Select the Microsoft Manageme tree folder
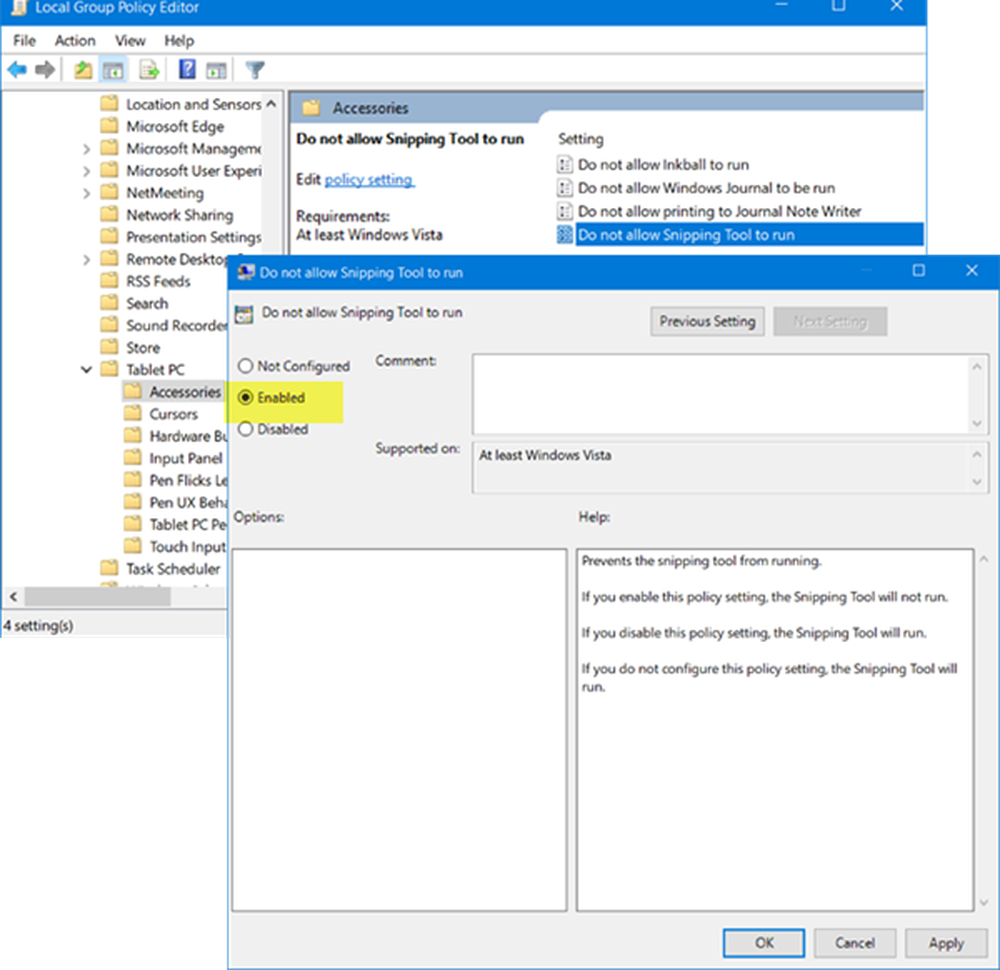The image size is (1000, 970). coord(194,149)
